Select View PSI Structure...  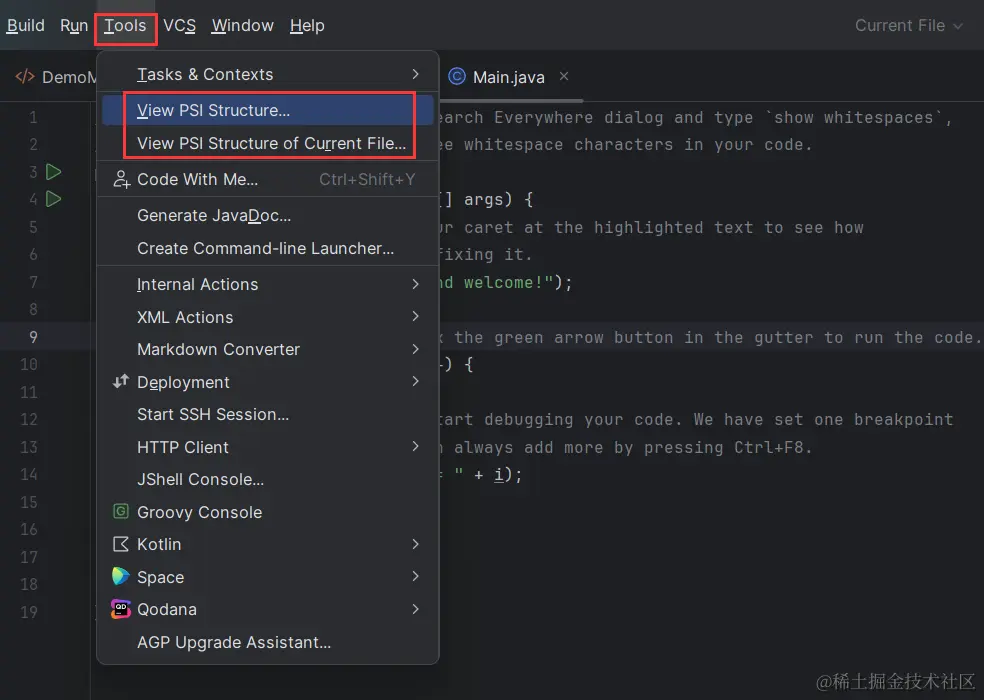(x=268, y=110)
